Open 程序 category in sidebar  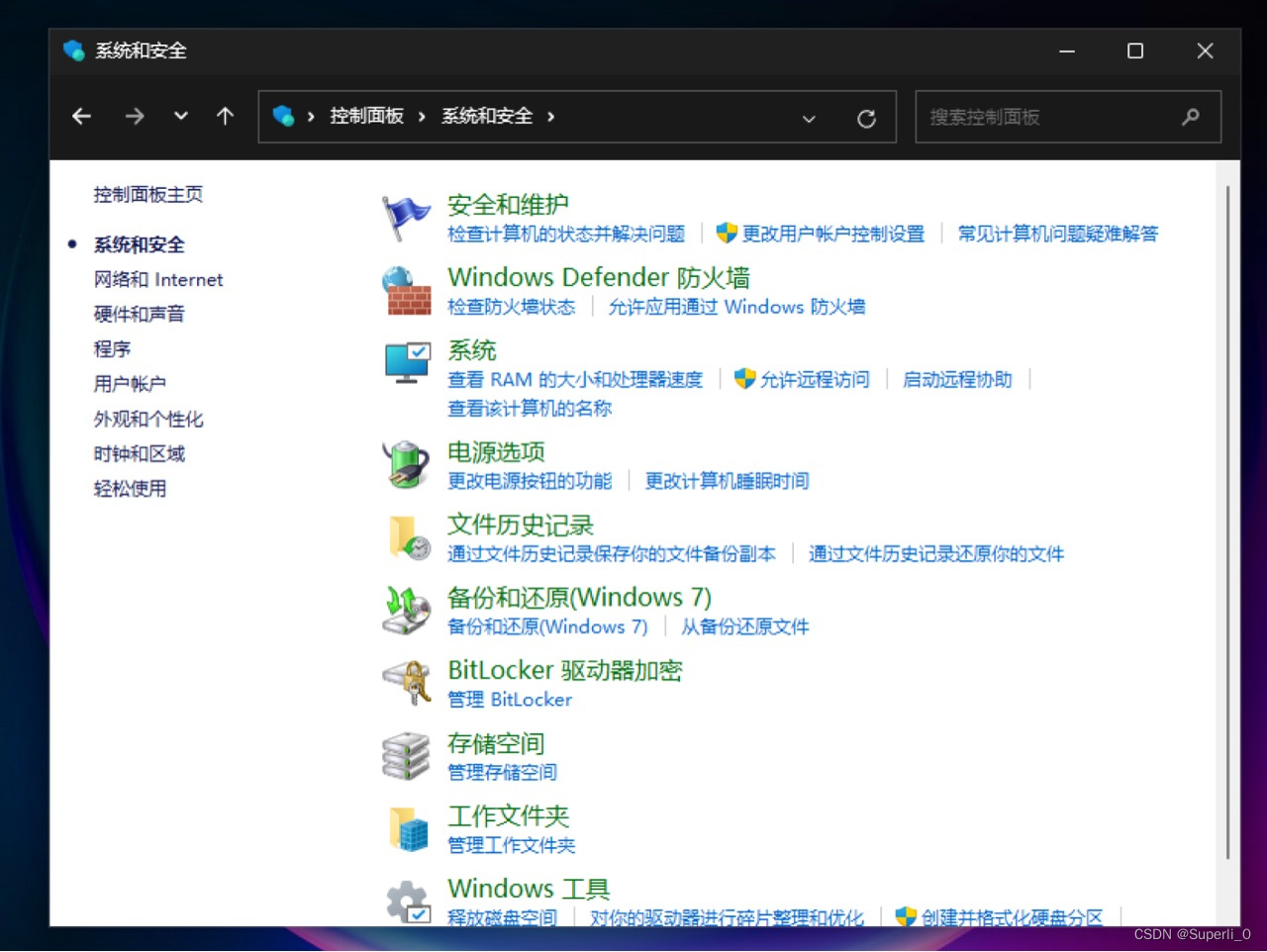click(x=112, y=349)
